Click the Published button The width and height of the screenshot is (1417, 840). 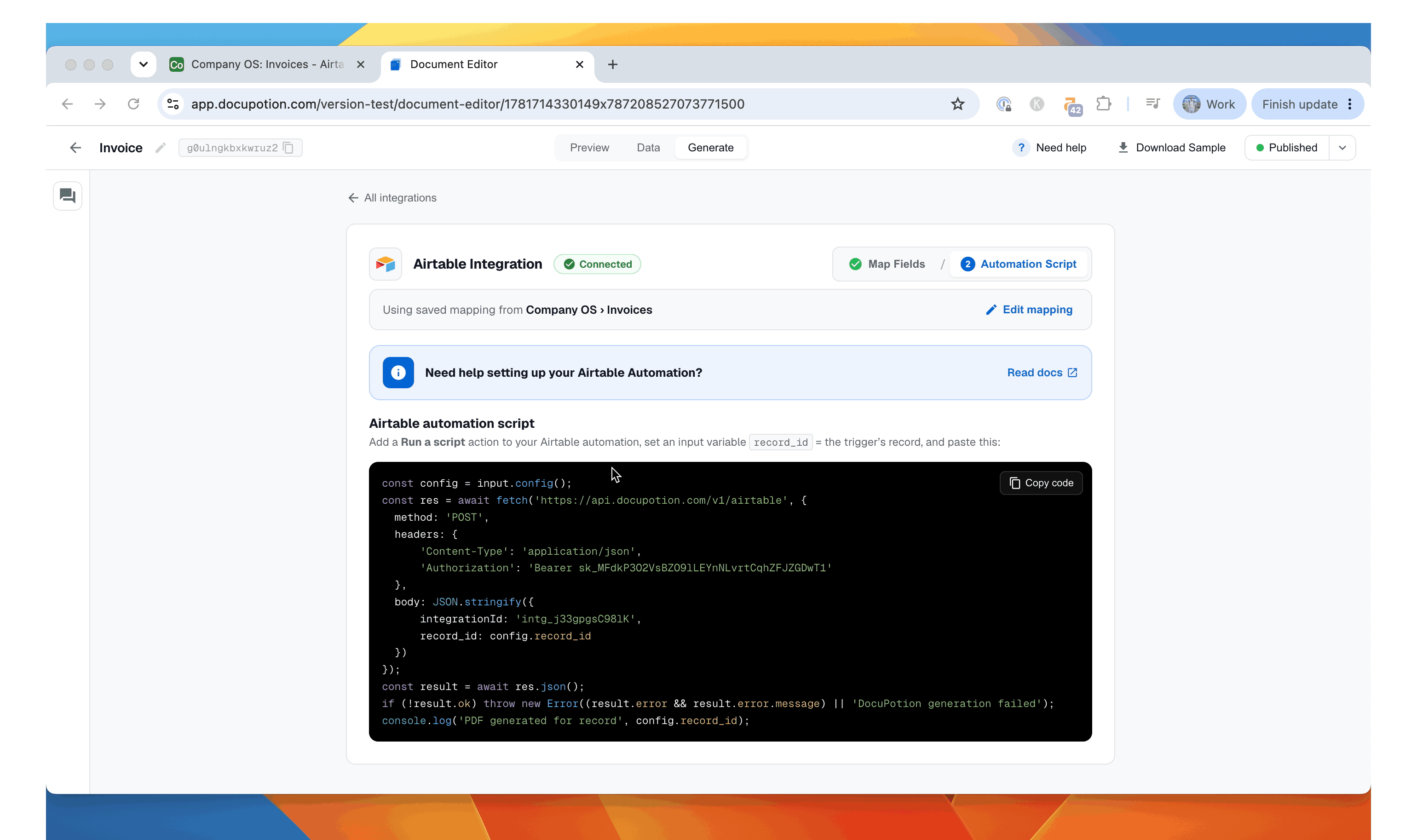pos(1287,148)
